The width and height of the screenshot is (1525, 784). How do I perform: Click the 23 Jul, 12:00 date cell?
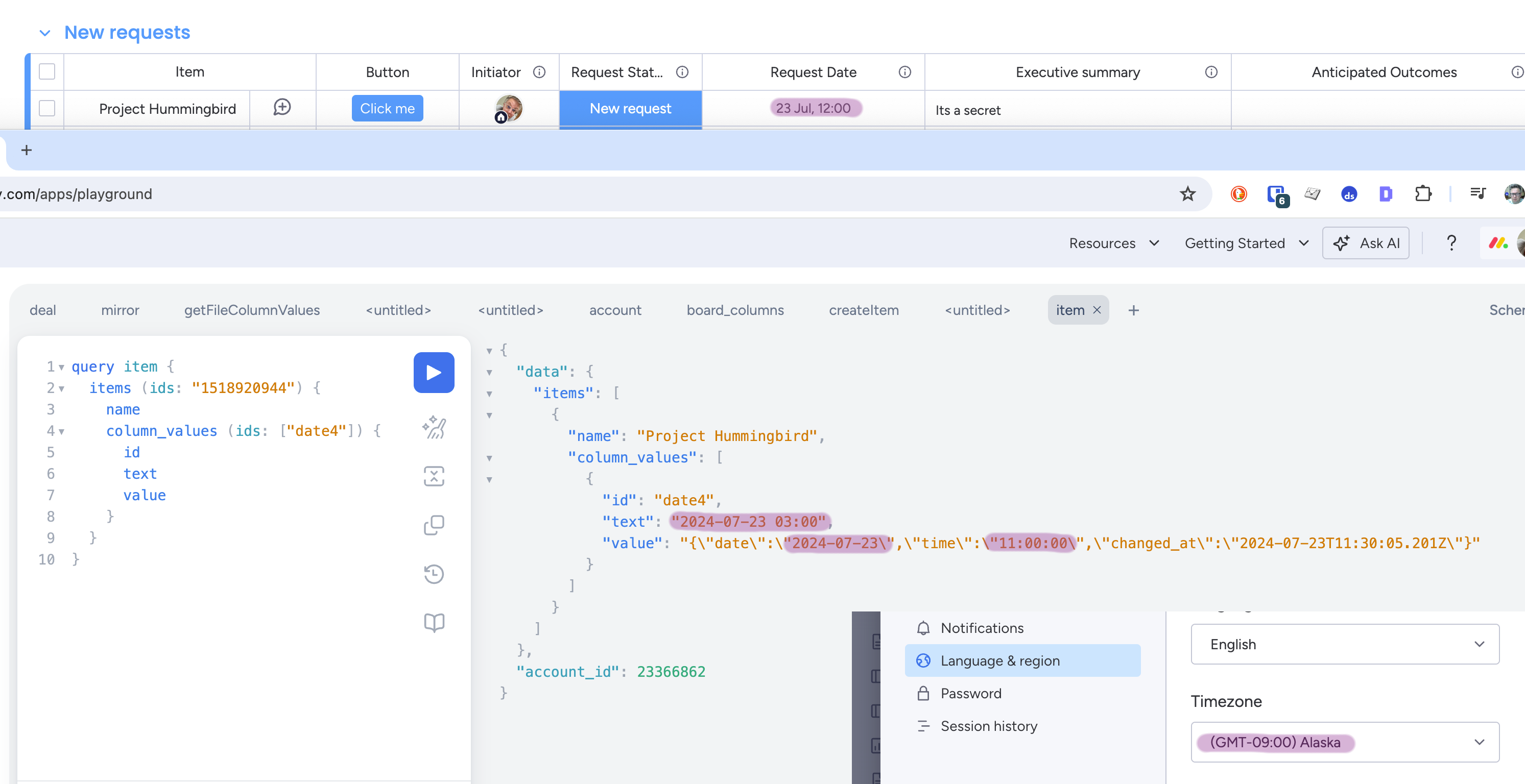point(814,108)
